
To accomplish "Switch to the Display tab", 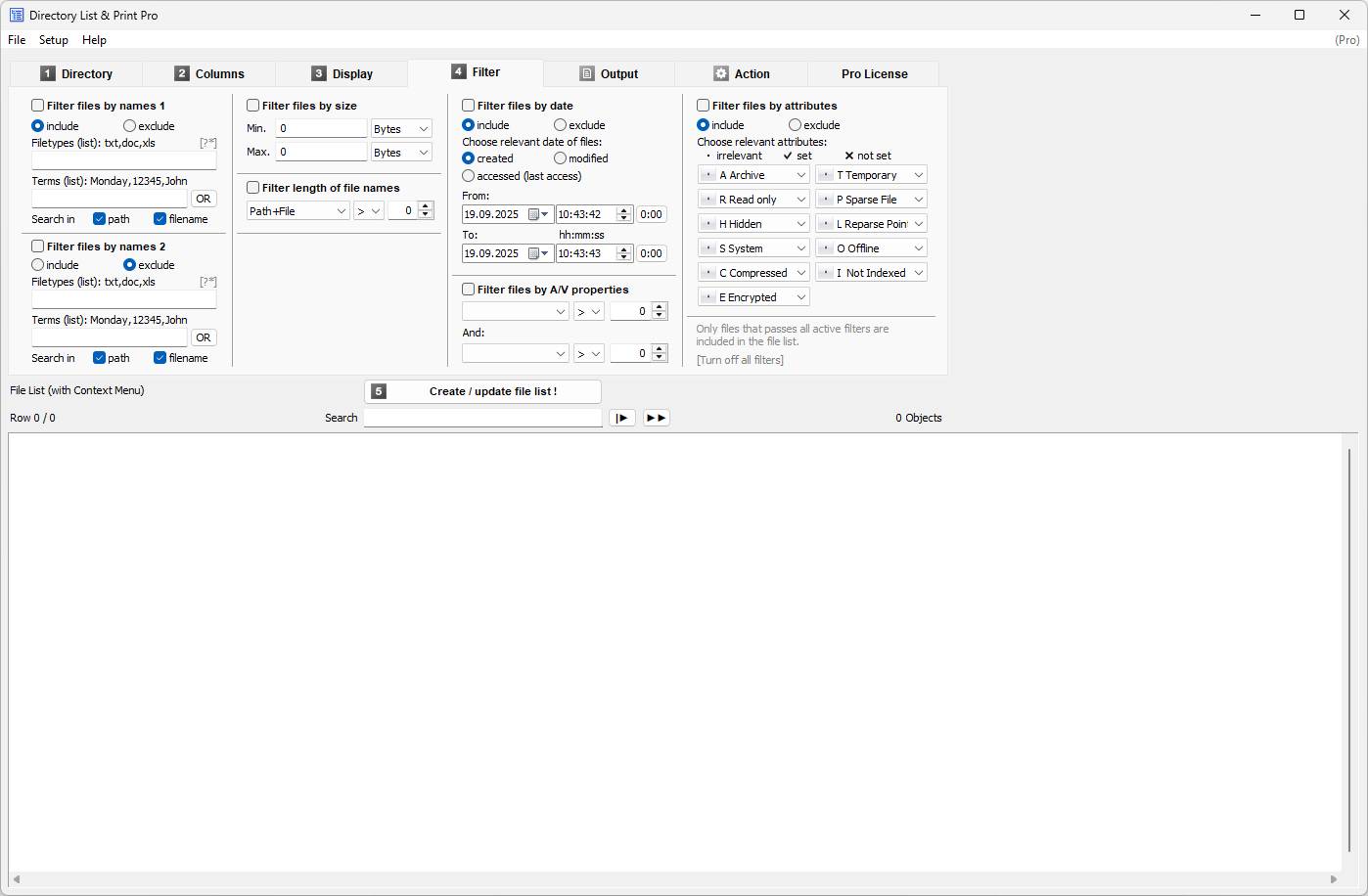I will click(342, 74).
